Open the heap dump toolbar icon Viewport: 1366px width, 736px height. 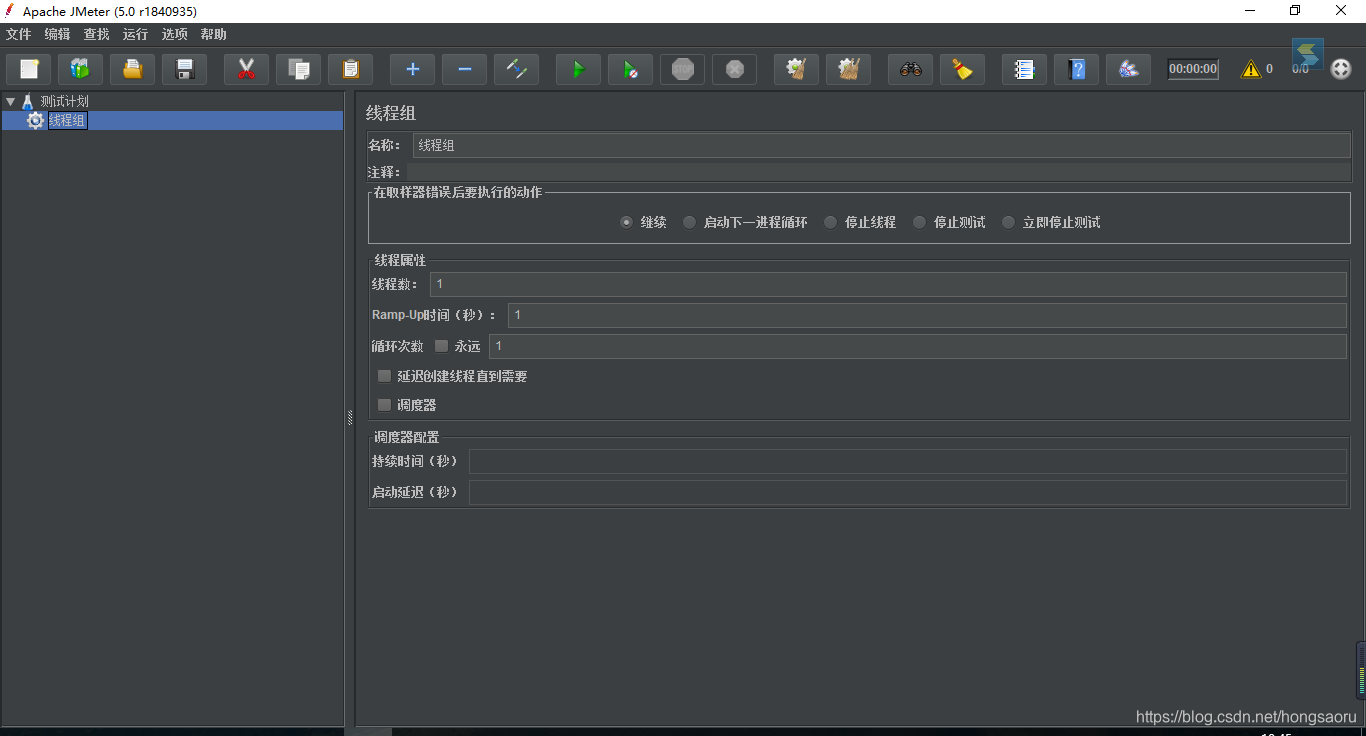[x=1128, y=69]
